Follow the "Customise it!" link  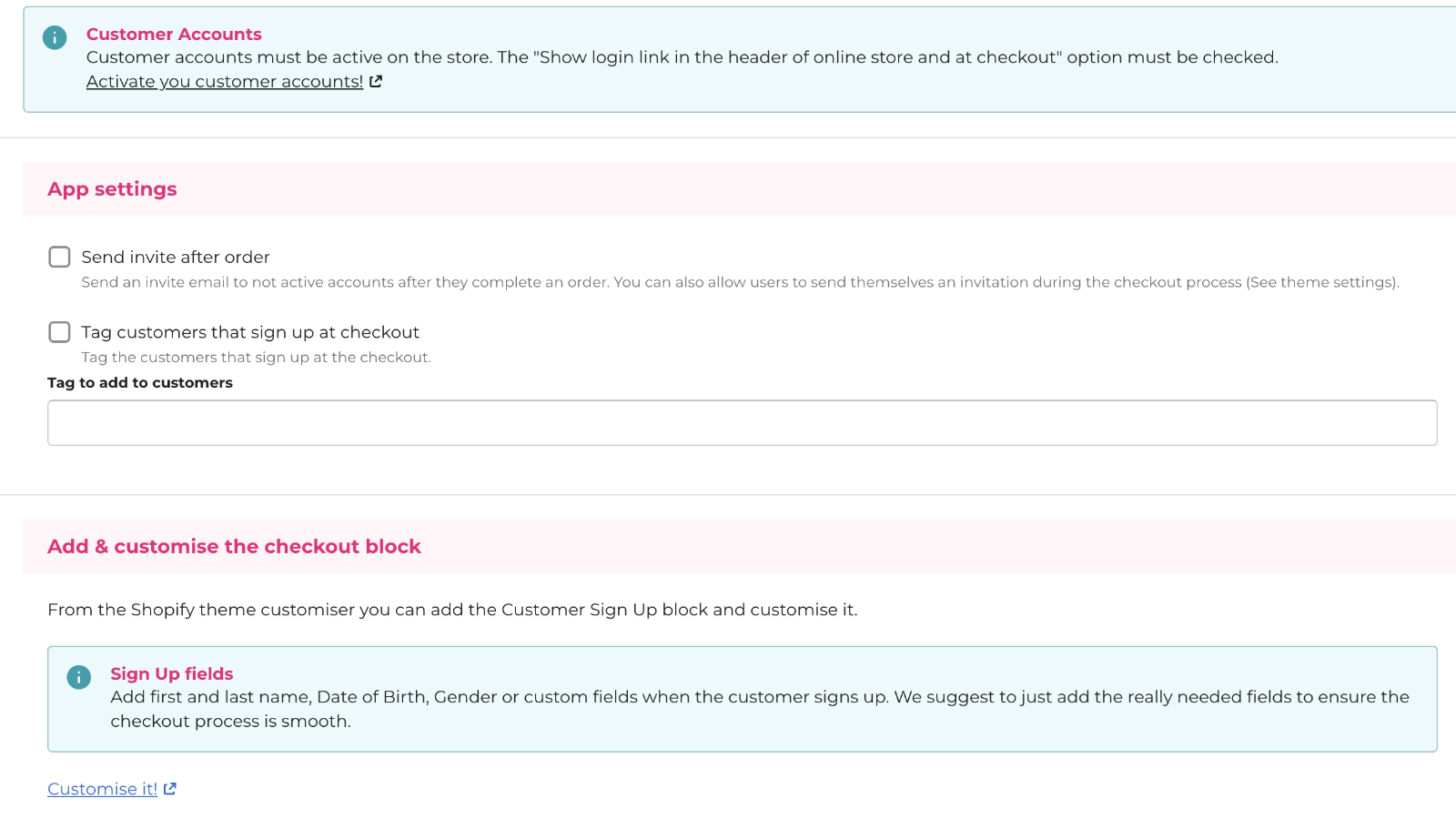point(102,789)
